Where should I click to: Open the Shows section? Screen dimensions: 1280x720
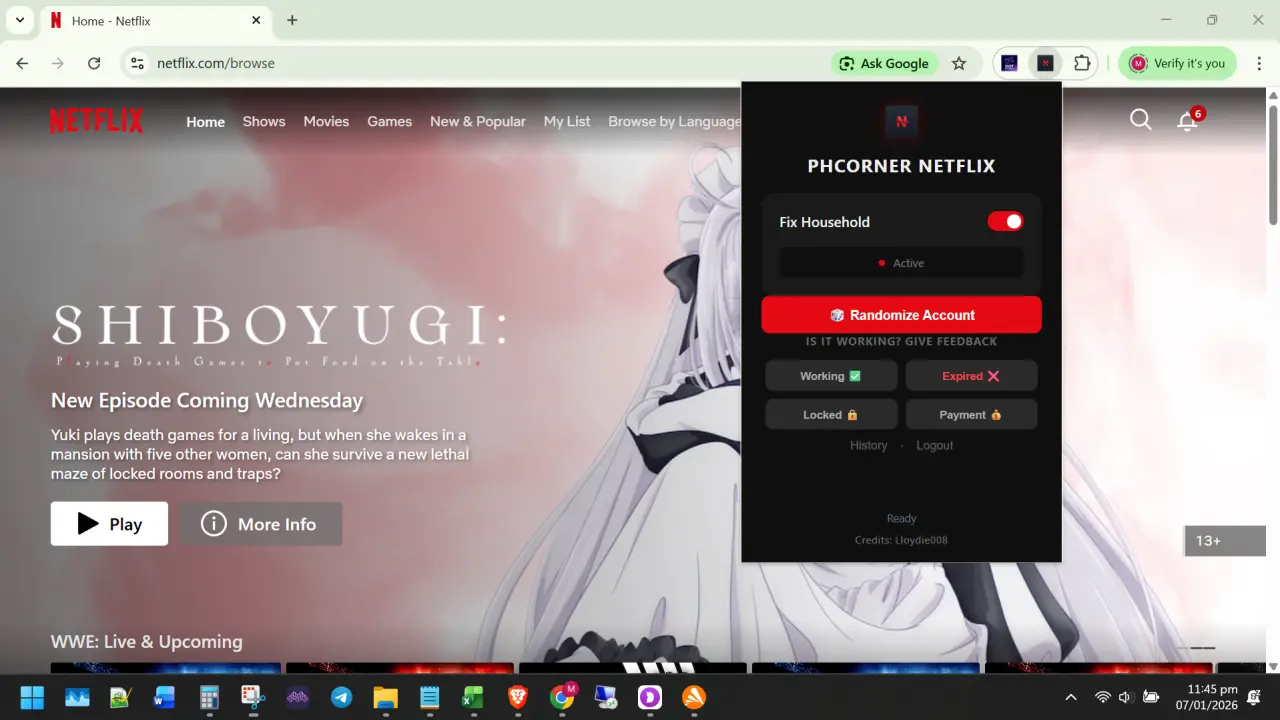(x=264, y=122)
